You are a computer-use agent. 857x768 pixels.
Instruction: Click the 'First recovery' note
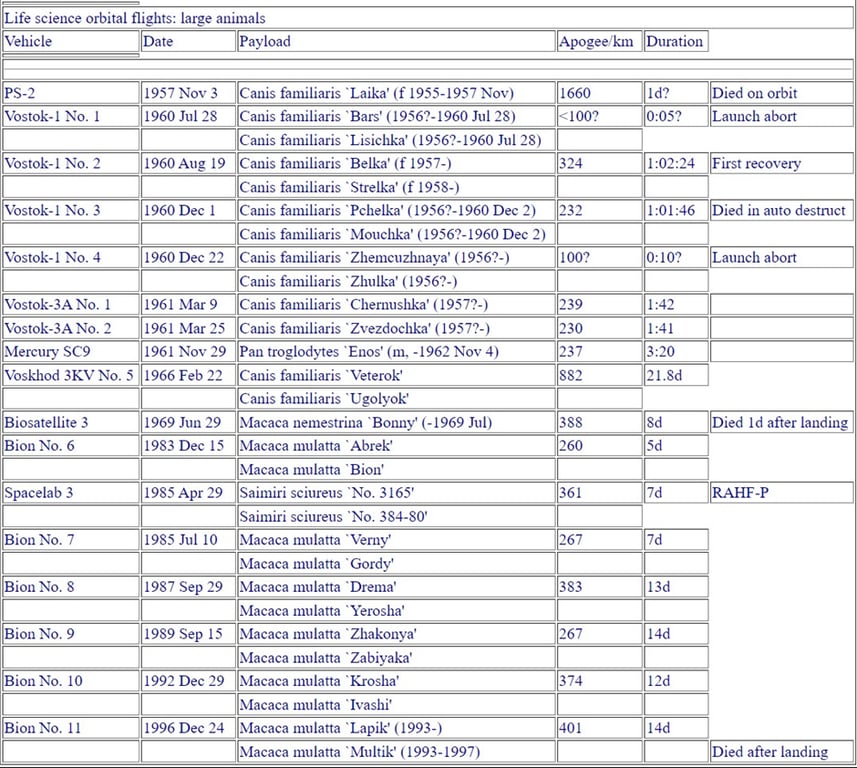click(782, 163)
